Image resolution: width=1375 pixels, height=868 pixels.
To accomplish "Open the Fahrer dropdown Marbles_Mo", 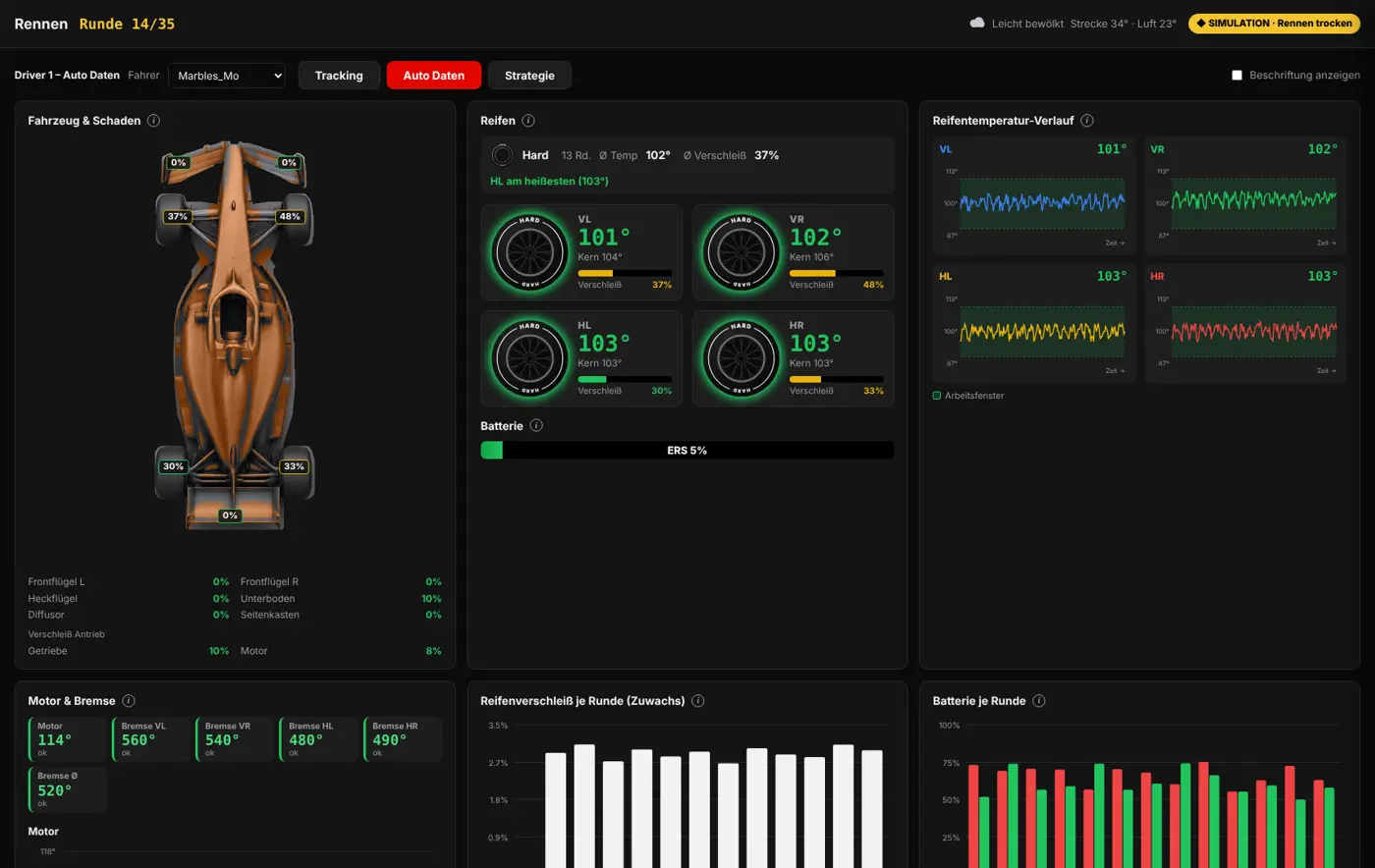I will [227, 76].
